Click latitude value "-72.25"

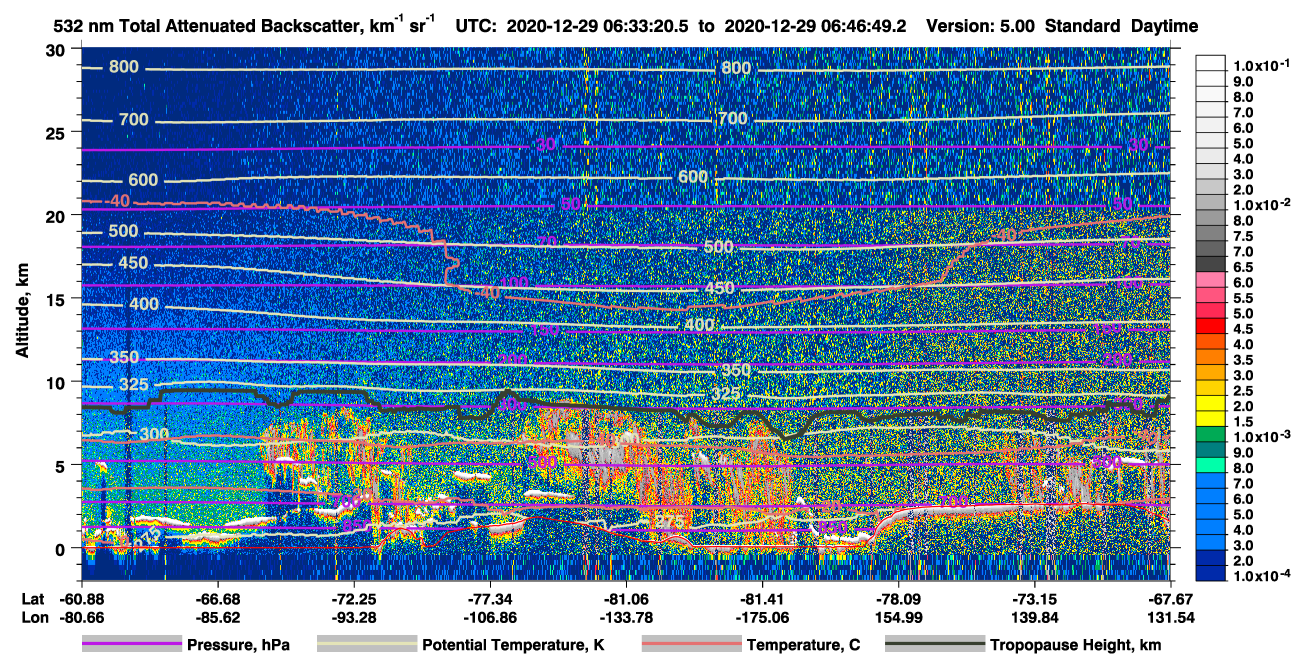(354, 599)
